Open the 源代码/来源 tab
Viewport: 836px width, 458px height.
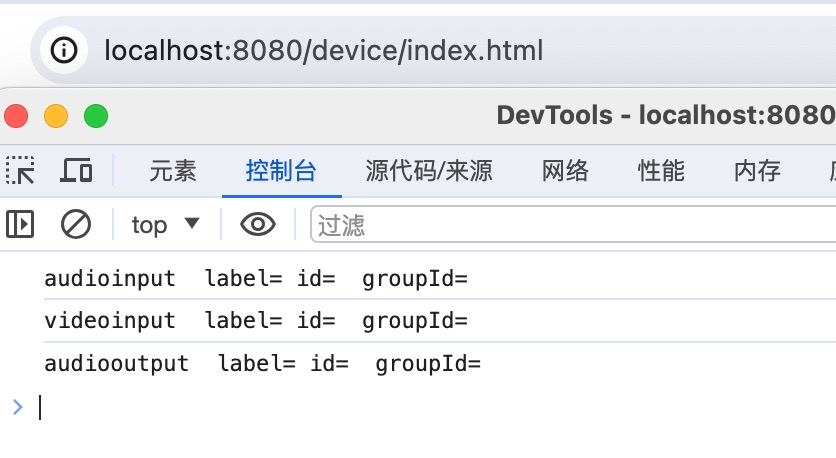pos(429,171)
